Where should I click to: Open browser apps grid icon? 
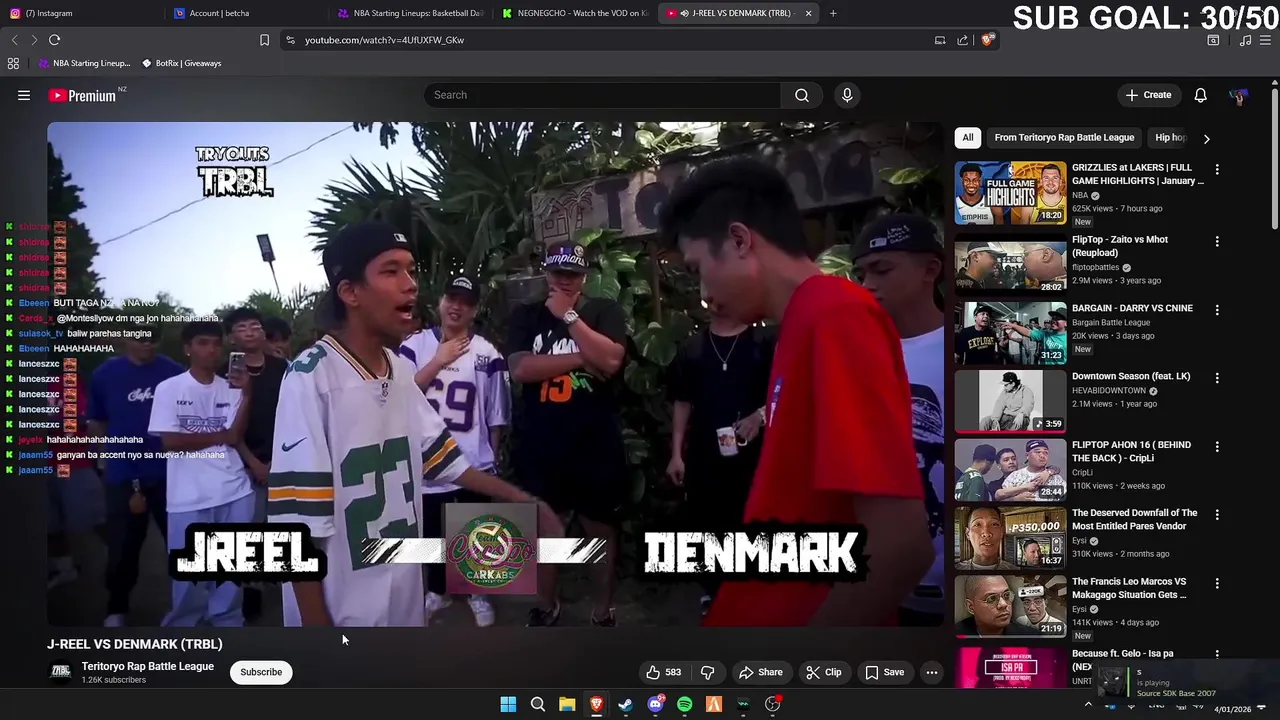coord(13,63)
